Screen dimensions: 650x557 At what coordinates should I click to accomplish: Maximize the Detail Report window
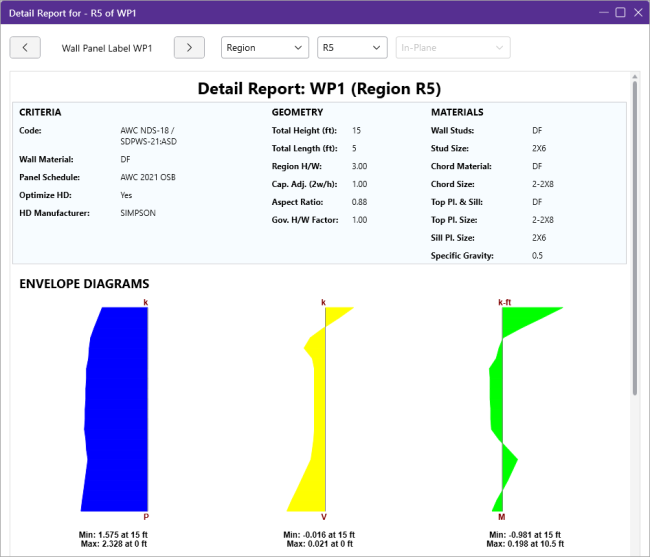coord(620,12)
